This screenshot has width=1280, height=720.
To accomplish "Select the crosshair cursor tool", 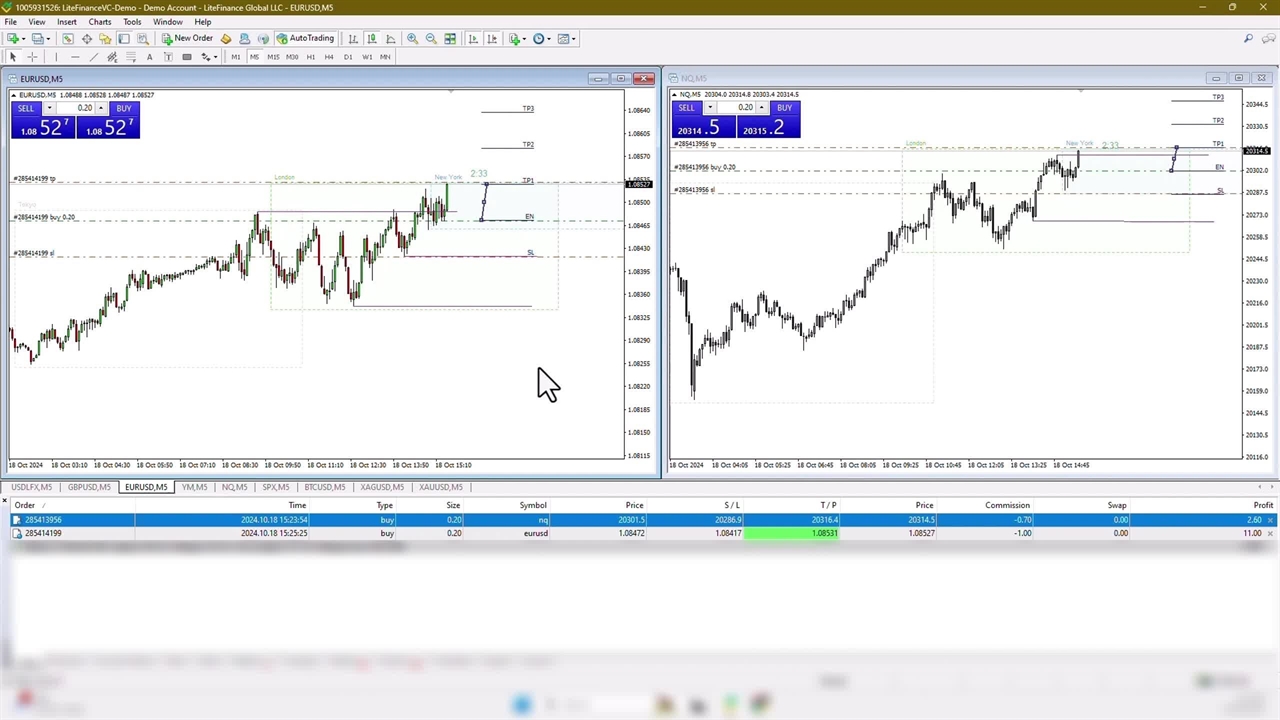I will [32, 57].
